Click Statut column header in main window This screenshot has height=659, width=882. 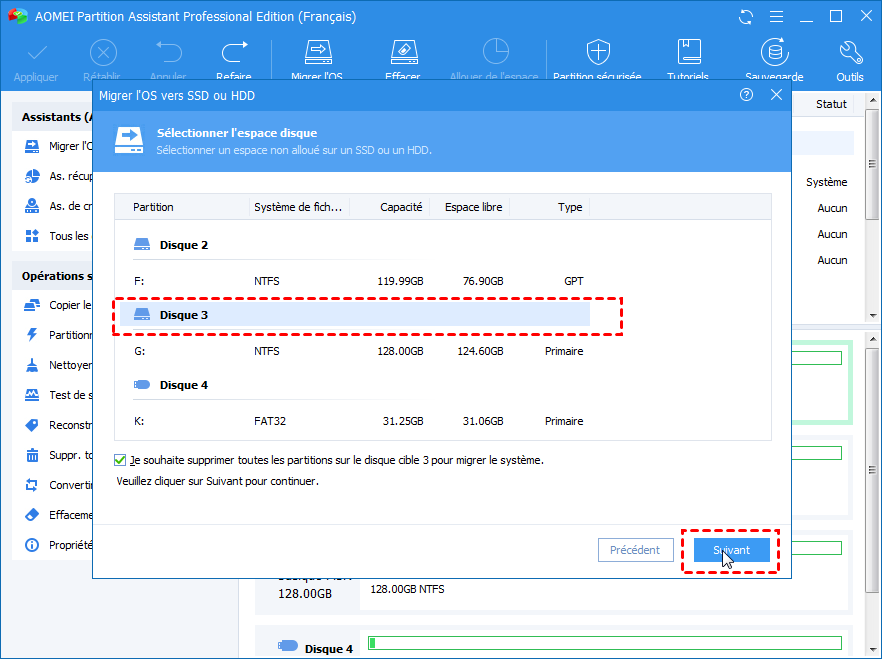[831, 104]
